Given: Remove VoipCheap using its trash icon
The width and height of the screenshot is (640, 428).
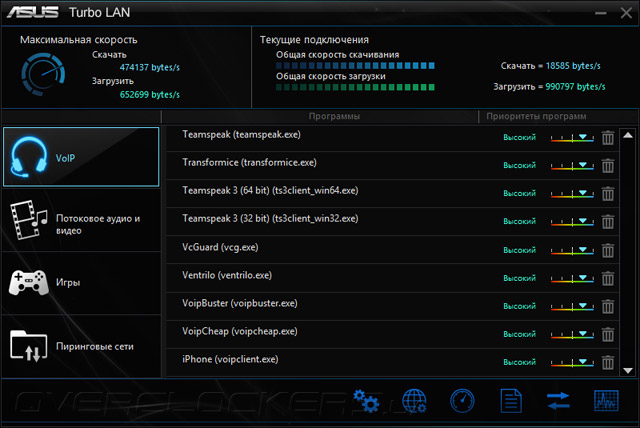Looking at the screenshot, I should click(x=608, y=335).
